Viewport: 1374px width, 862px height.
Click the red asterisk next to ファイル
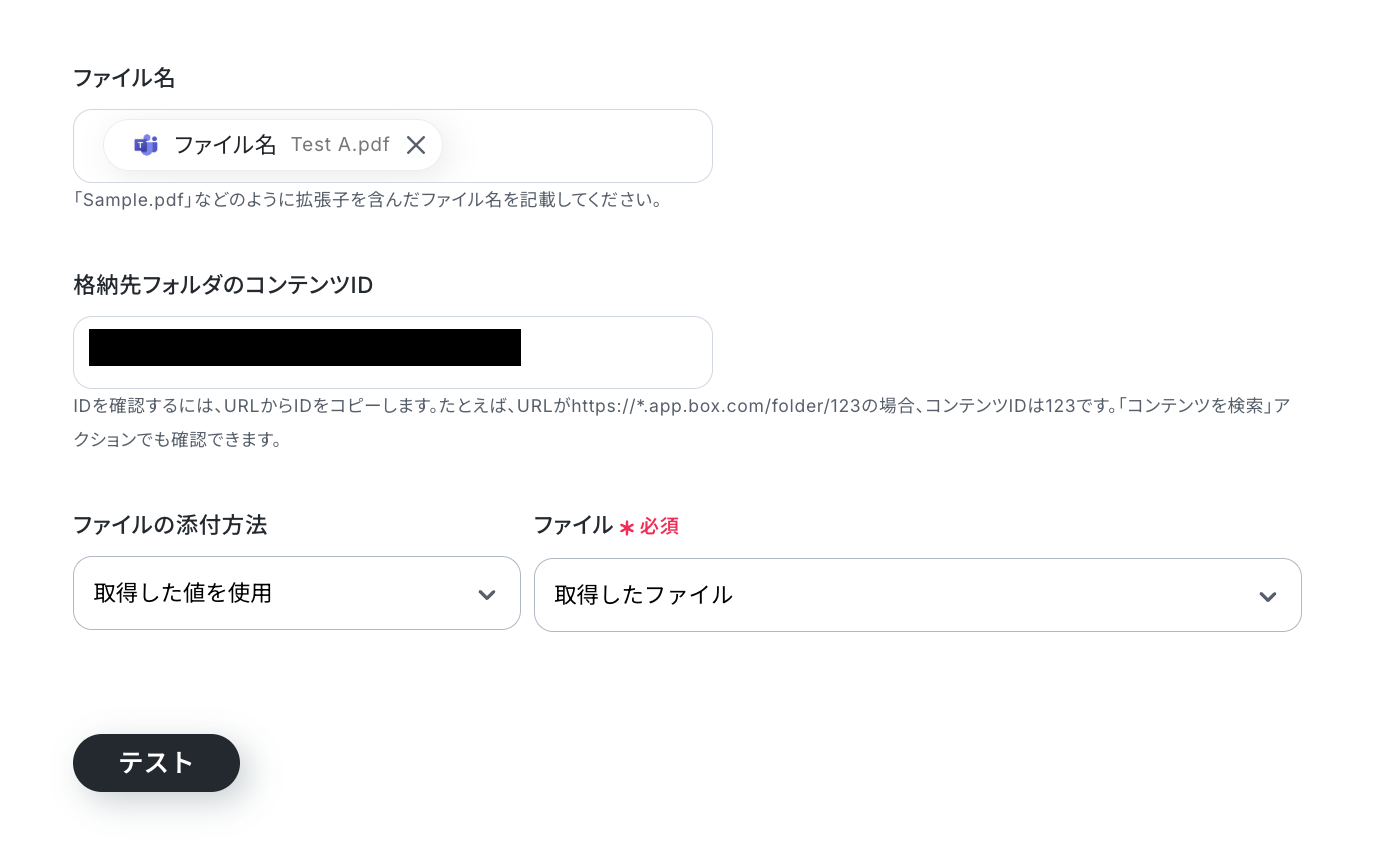click(x=627, y=527)
